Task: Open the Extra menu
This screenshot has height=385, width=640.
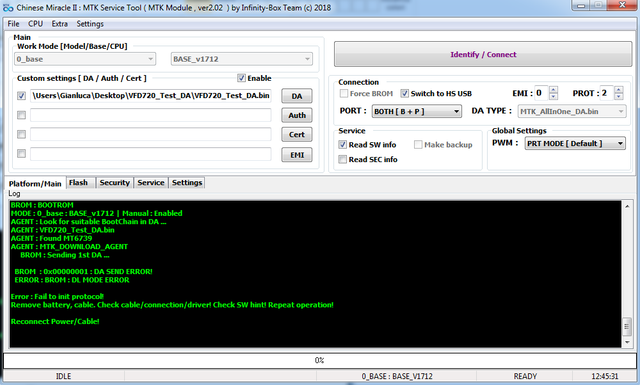Action: (60, 24)
